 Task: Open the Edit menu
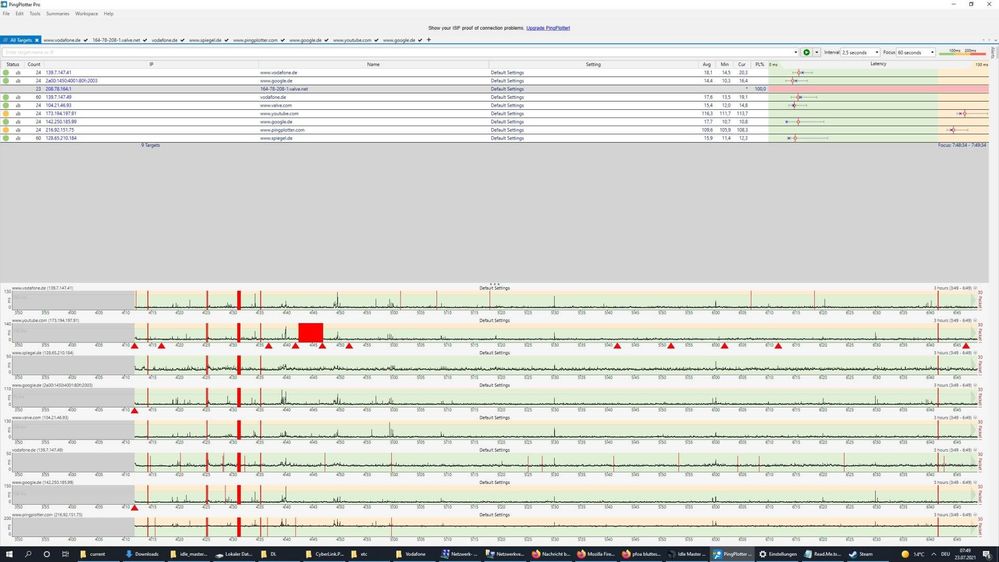tap(19, 13)
